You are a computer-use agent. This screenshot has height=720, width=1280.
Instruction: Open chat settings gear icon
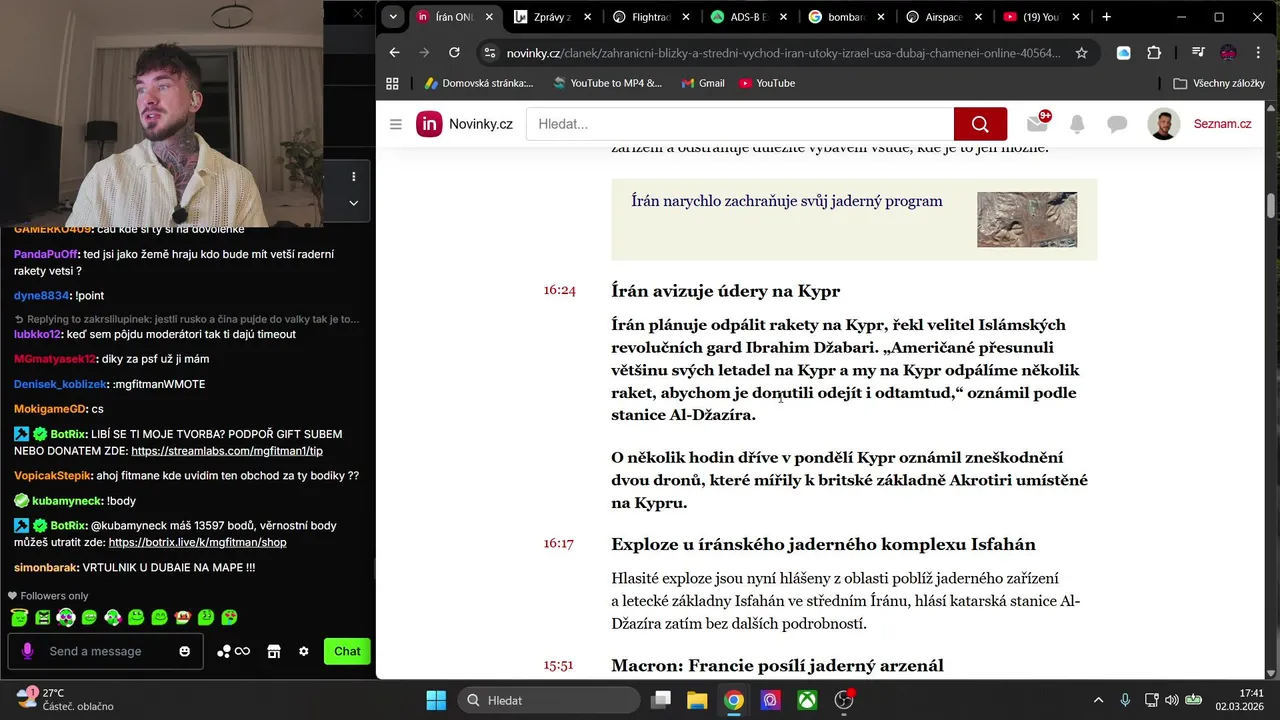point(304,651)
